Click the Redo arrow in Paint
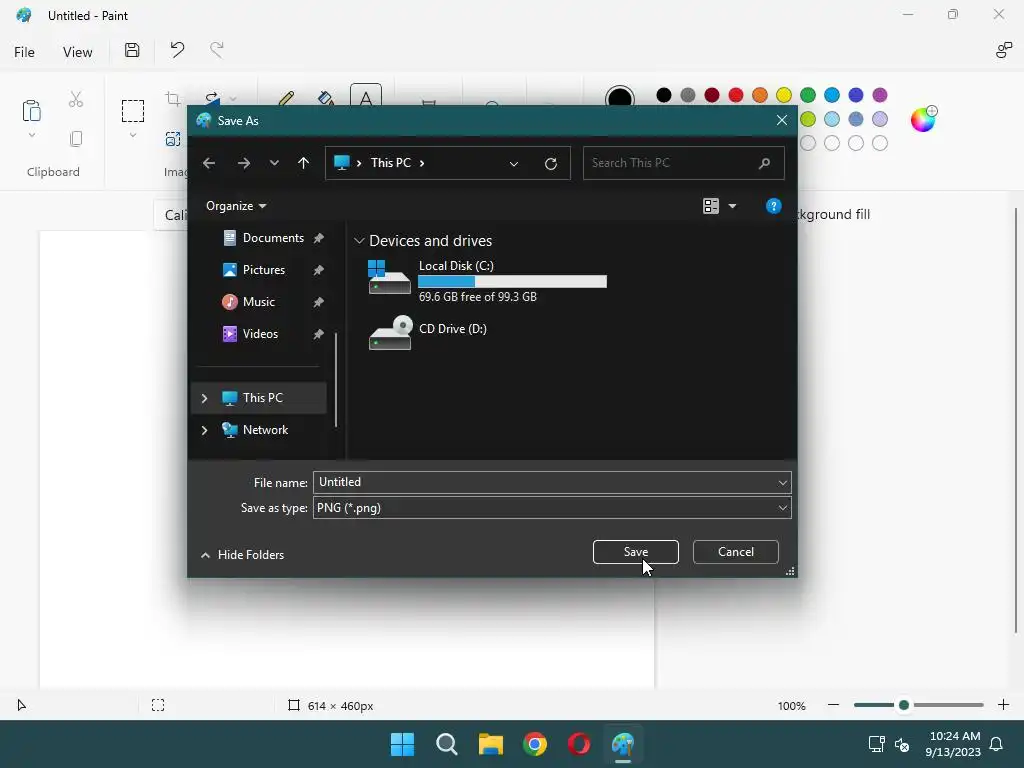 [216, 50]
